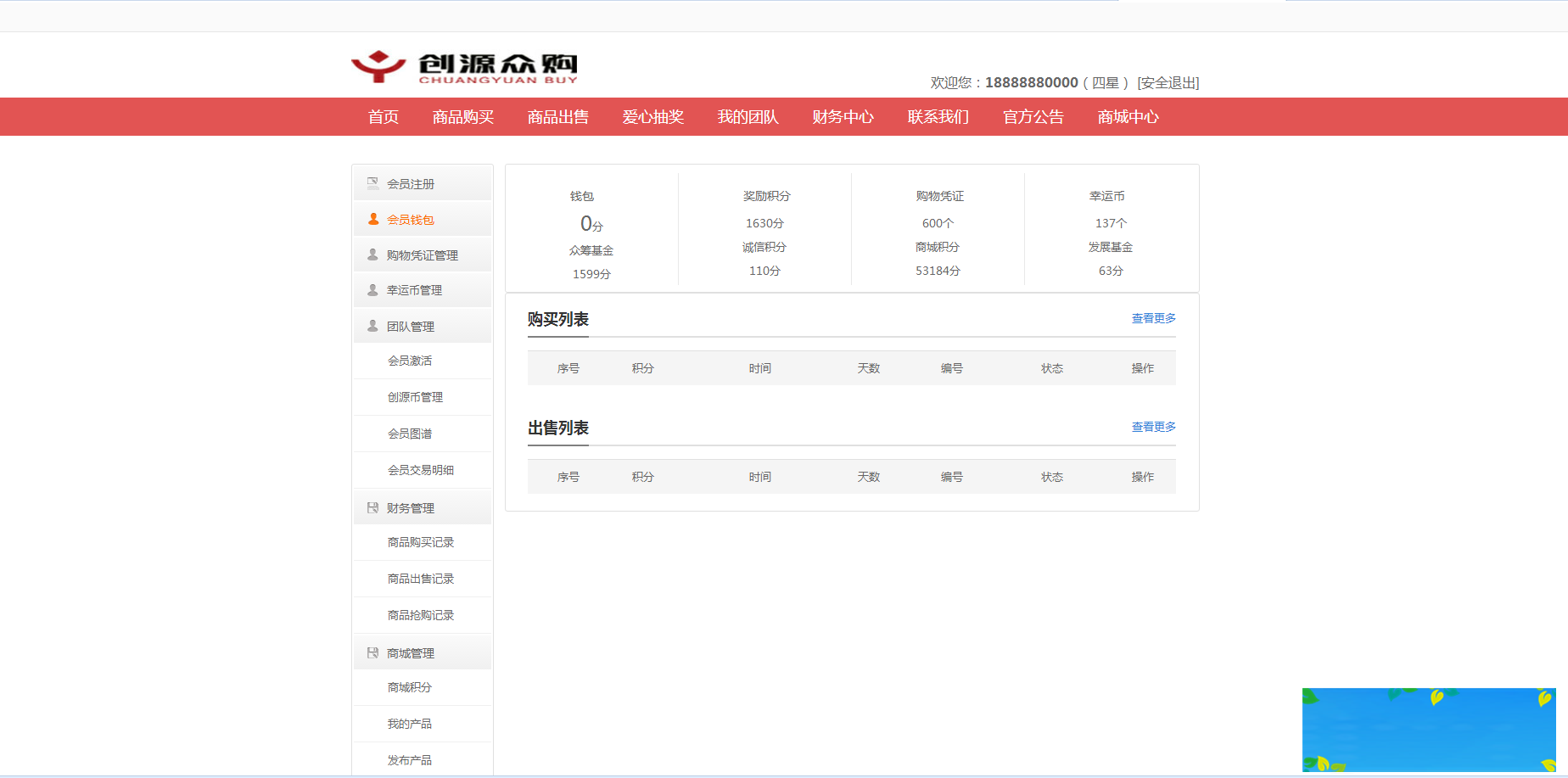Open the 爱心抽奖 menu item
Viewport: 1568px width, 778px height.
[652, 116]
